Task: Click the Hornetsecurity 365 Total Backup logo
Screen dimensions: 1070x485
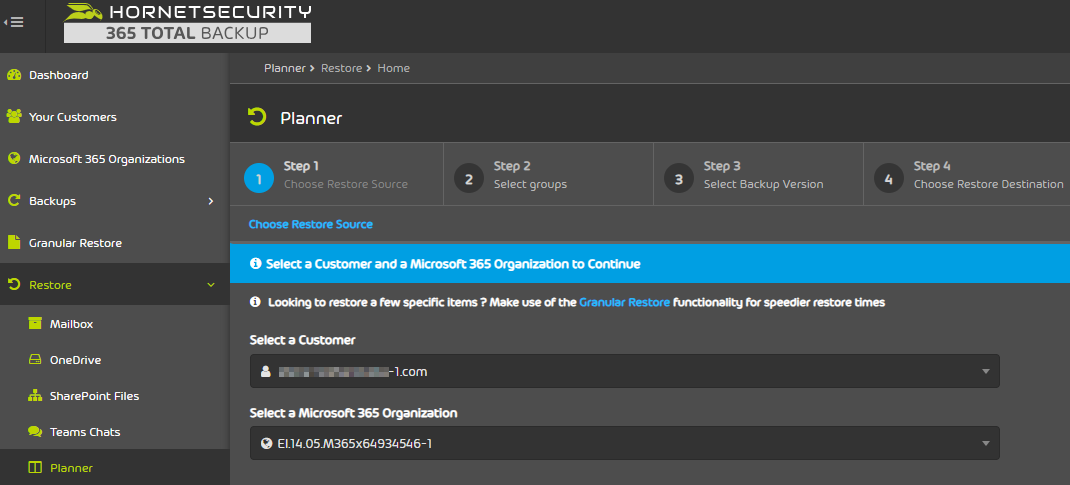Action: coord(188,23)
